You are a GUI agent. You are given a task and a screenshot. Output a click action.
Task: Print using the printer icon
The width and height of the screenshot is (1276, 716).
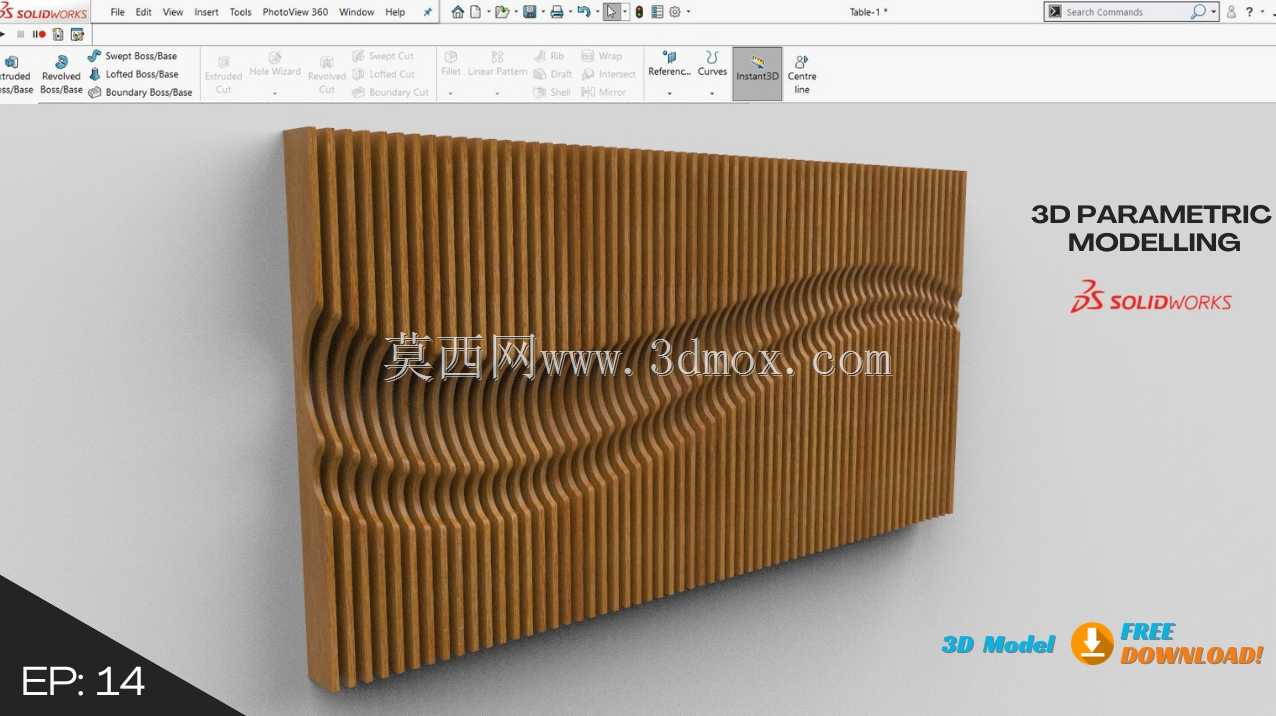pyautogui.click(x=556, y=12)
